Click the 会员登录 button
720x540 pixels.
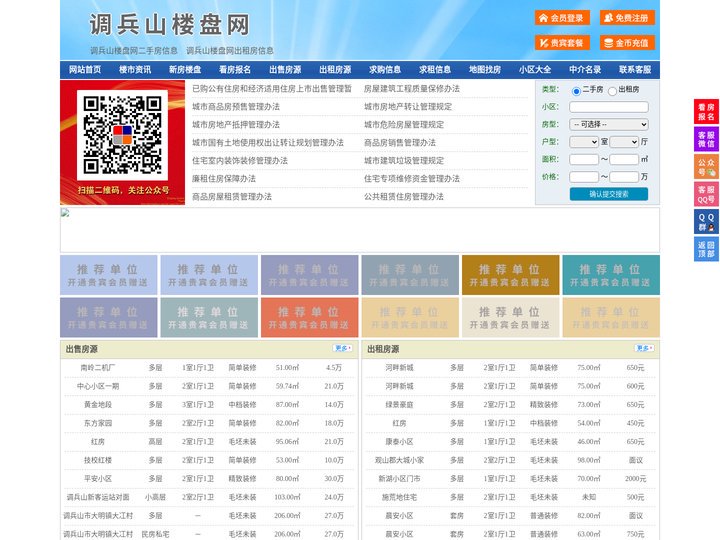pyautogui.click(x=562, y=18)
